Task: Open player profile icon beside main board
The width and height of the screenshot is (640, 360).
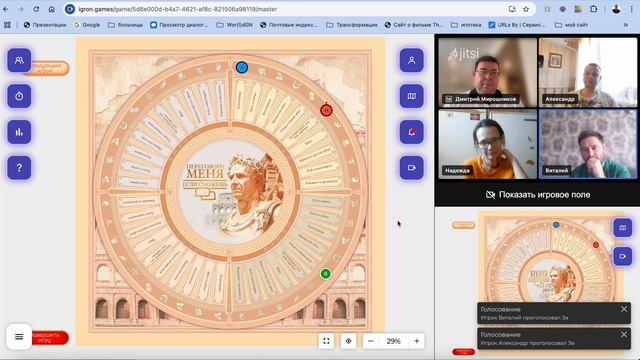Action: coord(411,60)
